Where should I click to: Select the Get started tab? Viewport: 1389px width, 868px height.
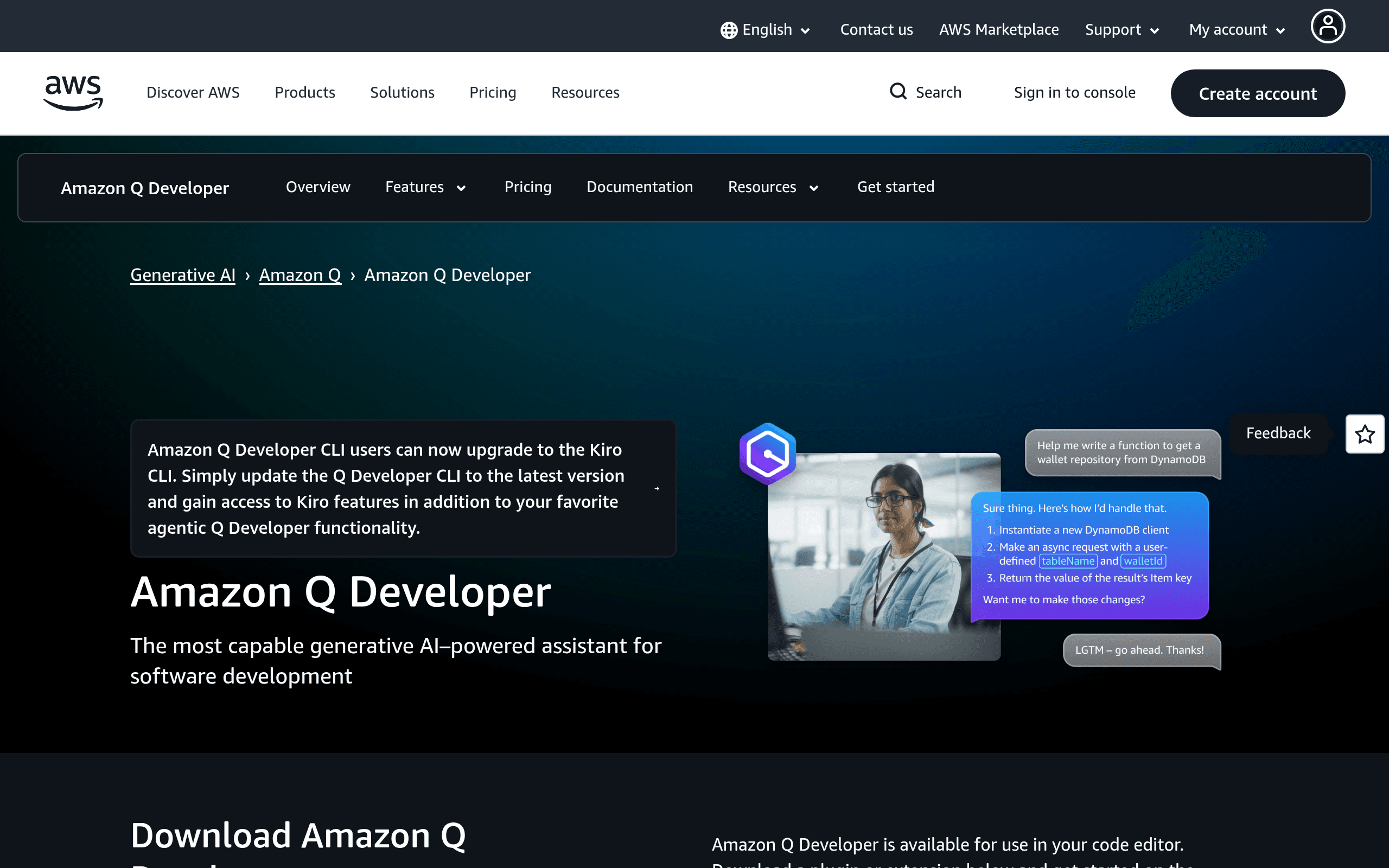click(x=896, y=187)
